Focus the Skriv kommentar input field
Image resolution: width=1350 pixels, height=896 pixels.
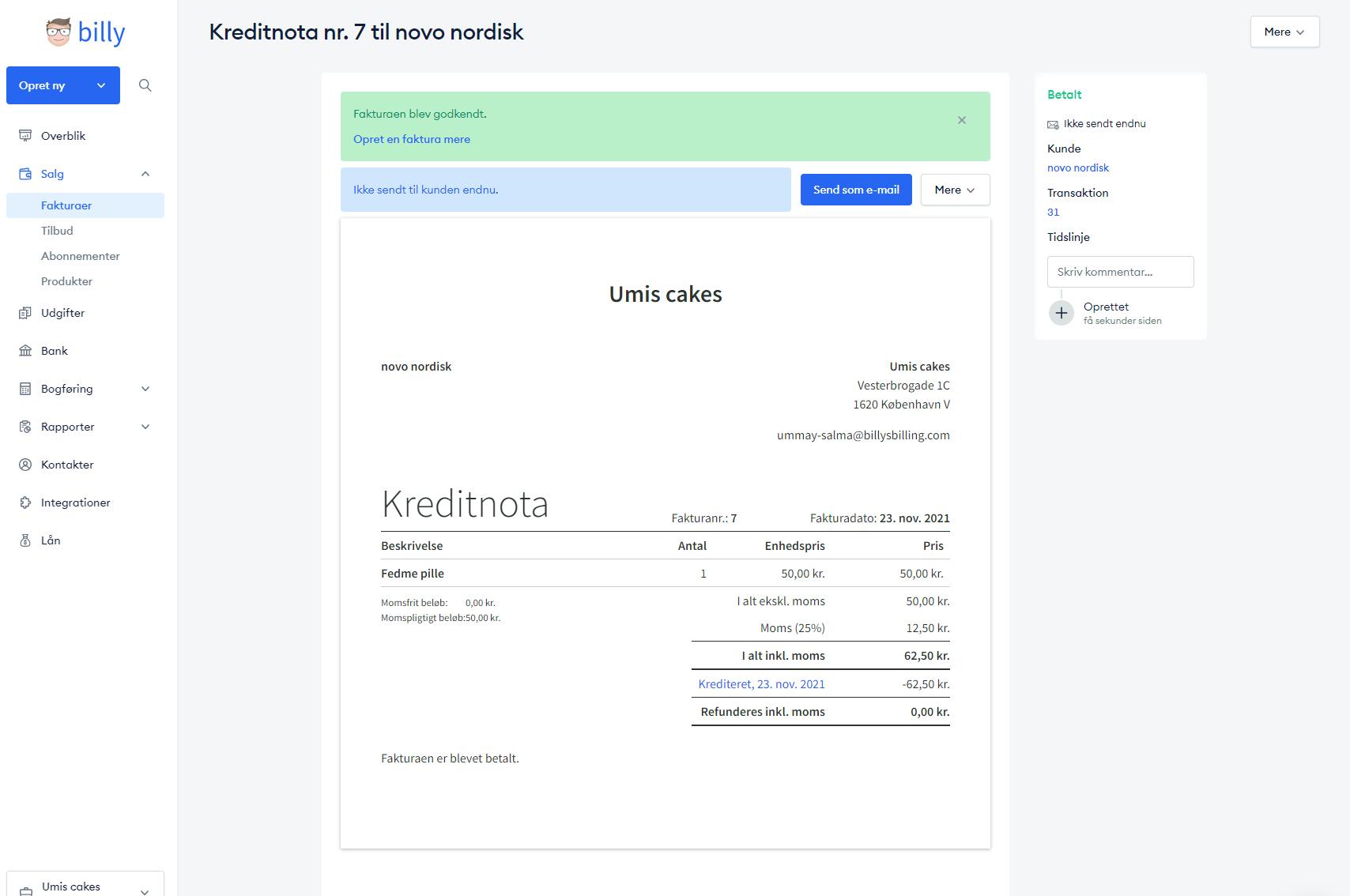pyautogui.click(x=1121, y=272)
